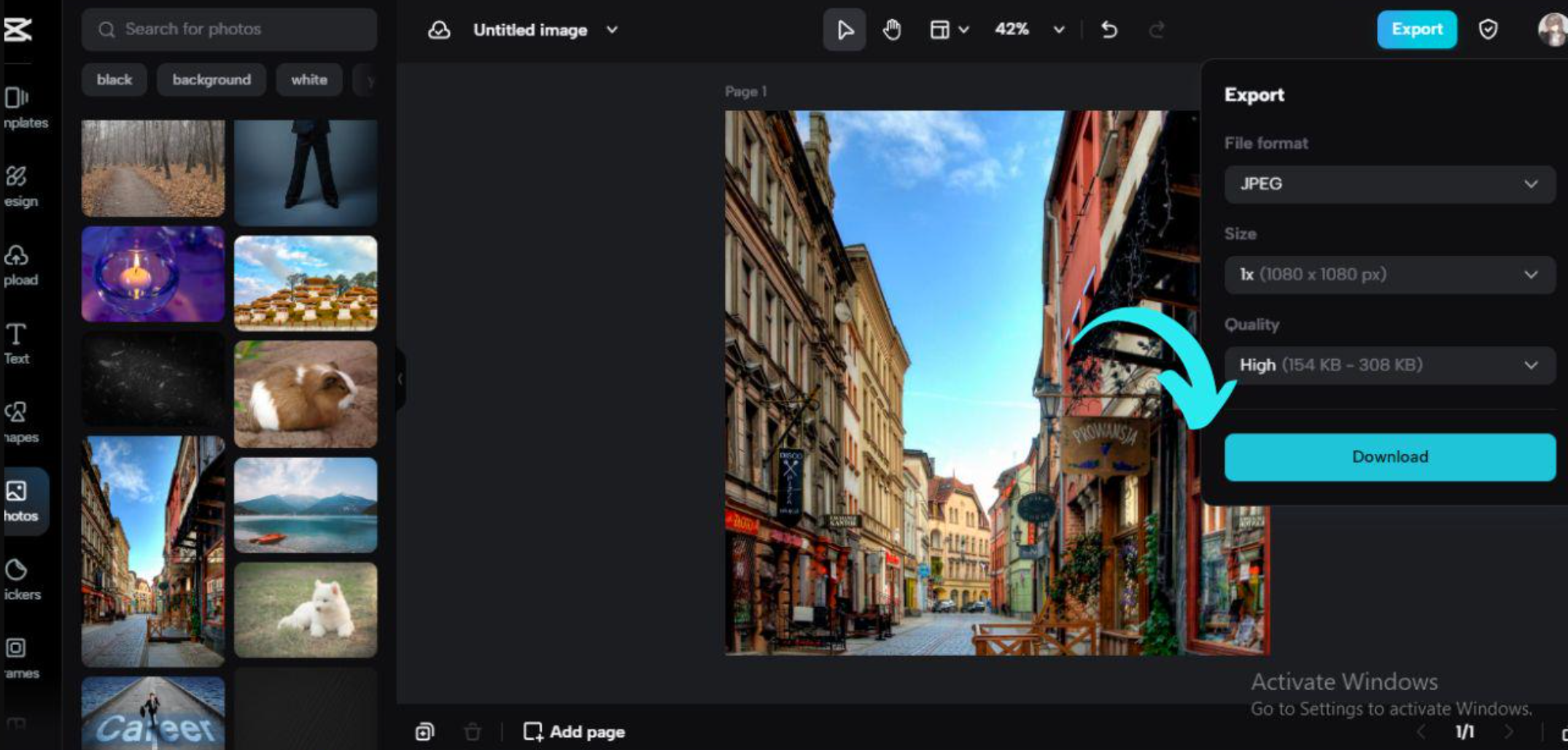Open the Size 1x dropdown

[1389, 275]
